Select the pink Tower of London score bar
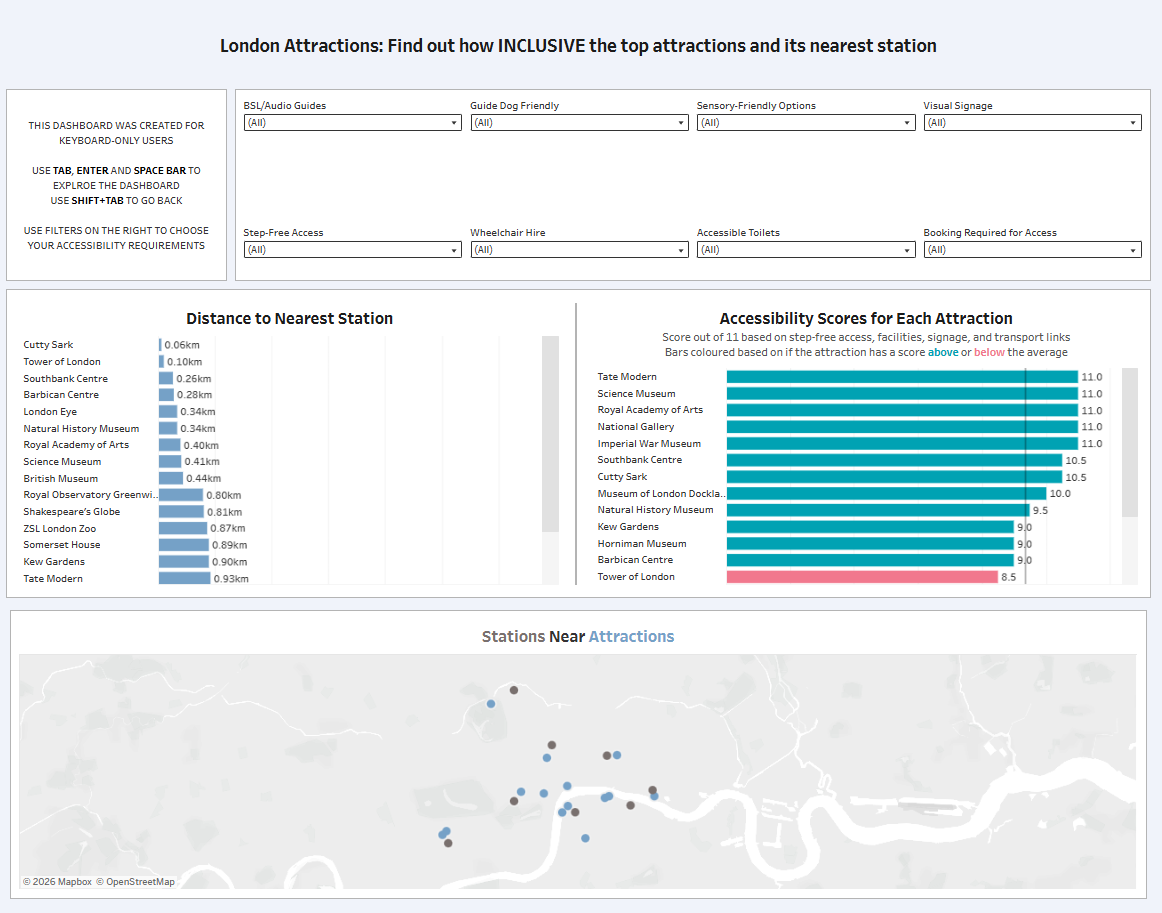The height and width of the screenshot is (913, 1162). (861, 577)
